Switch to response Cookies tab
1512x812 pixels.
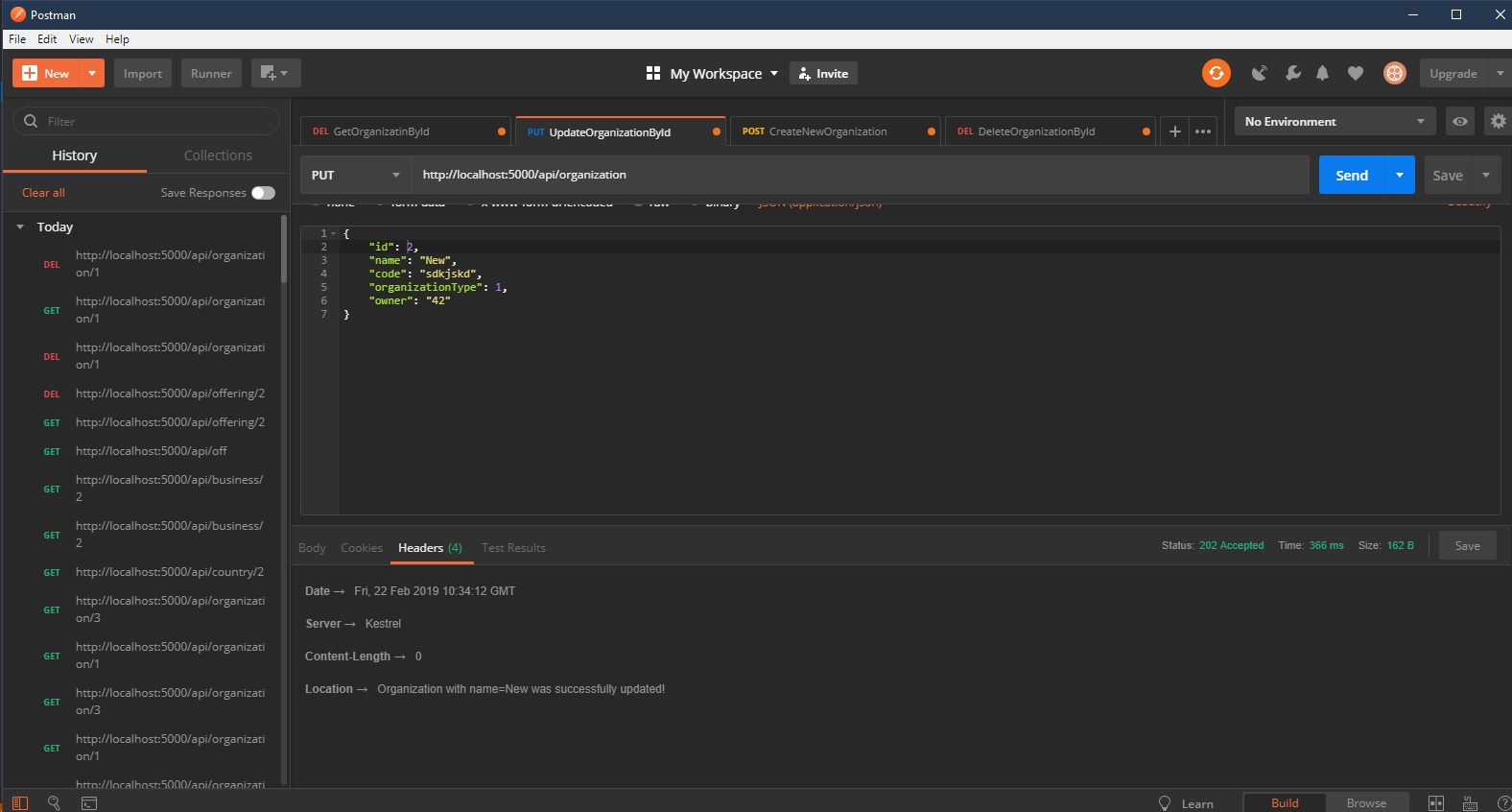click(x=362, y=548)
